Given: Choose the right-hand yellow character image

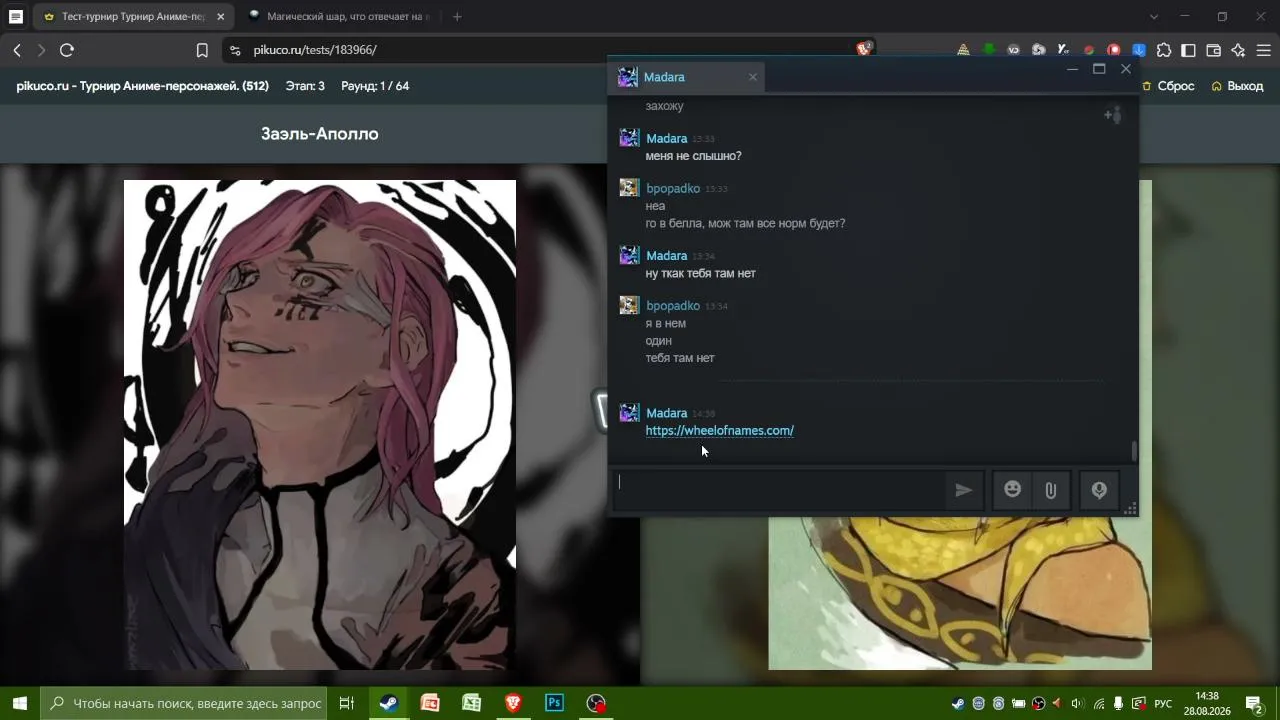Looking at the screenshot, I should 960,594.
